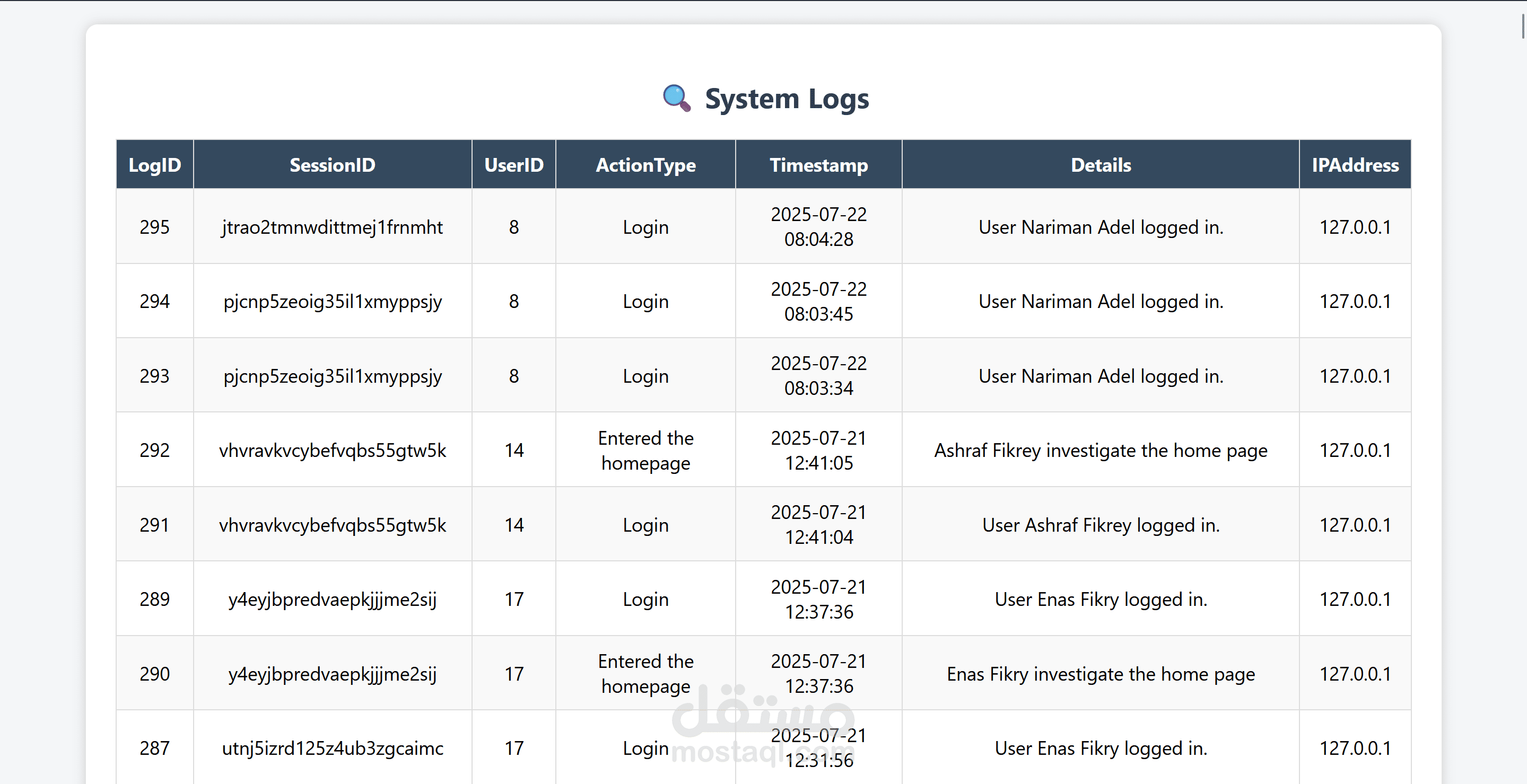Select LogID cell 294
The height and width of the screenshot is (784, 1527).
(155, 302)
